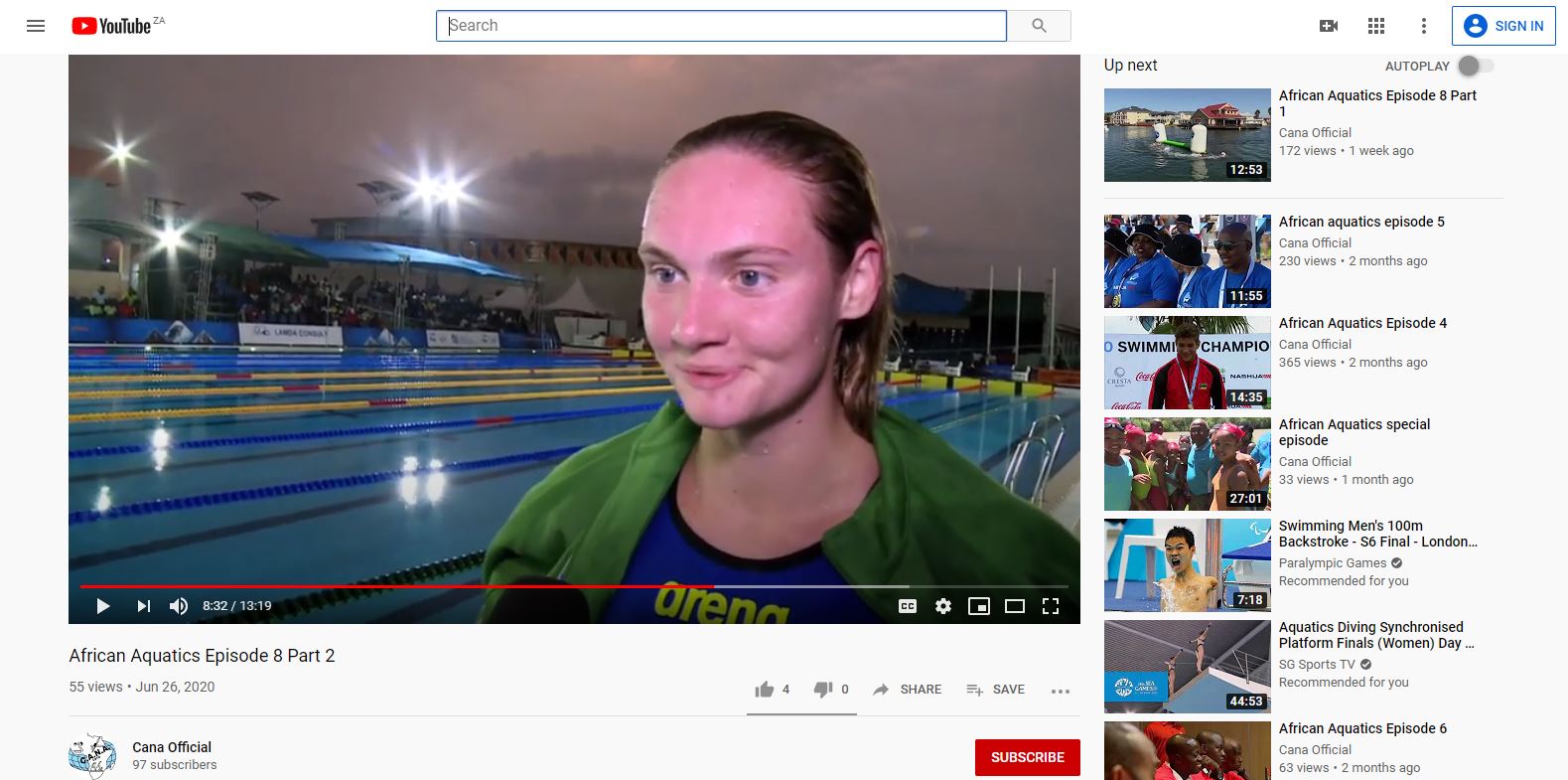The width and height of the screenshot is (1568, 780).
Task: Mute the video volume
Action: point(179,606)
